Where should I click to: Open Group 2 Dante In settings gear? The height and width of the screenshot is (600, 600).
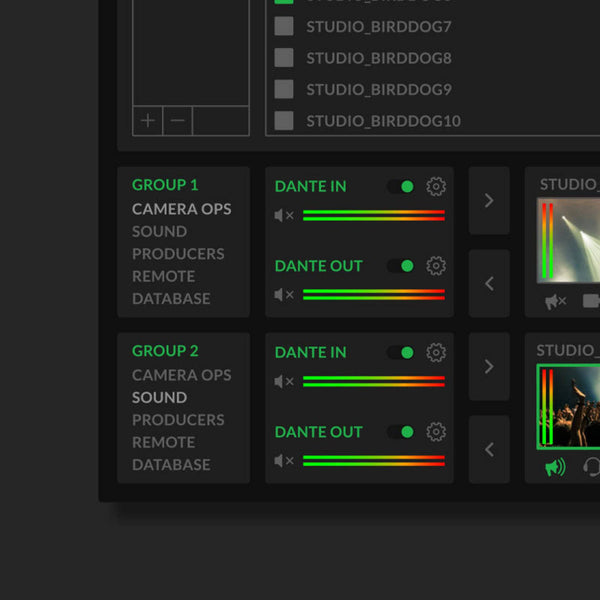436,352
